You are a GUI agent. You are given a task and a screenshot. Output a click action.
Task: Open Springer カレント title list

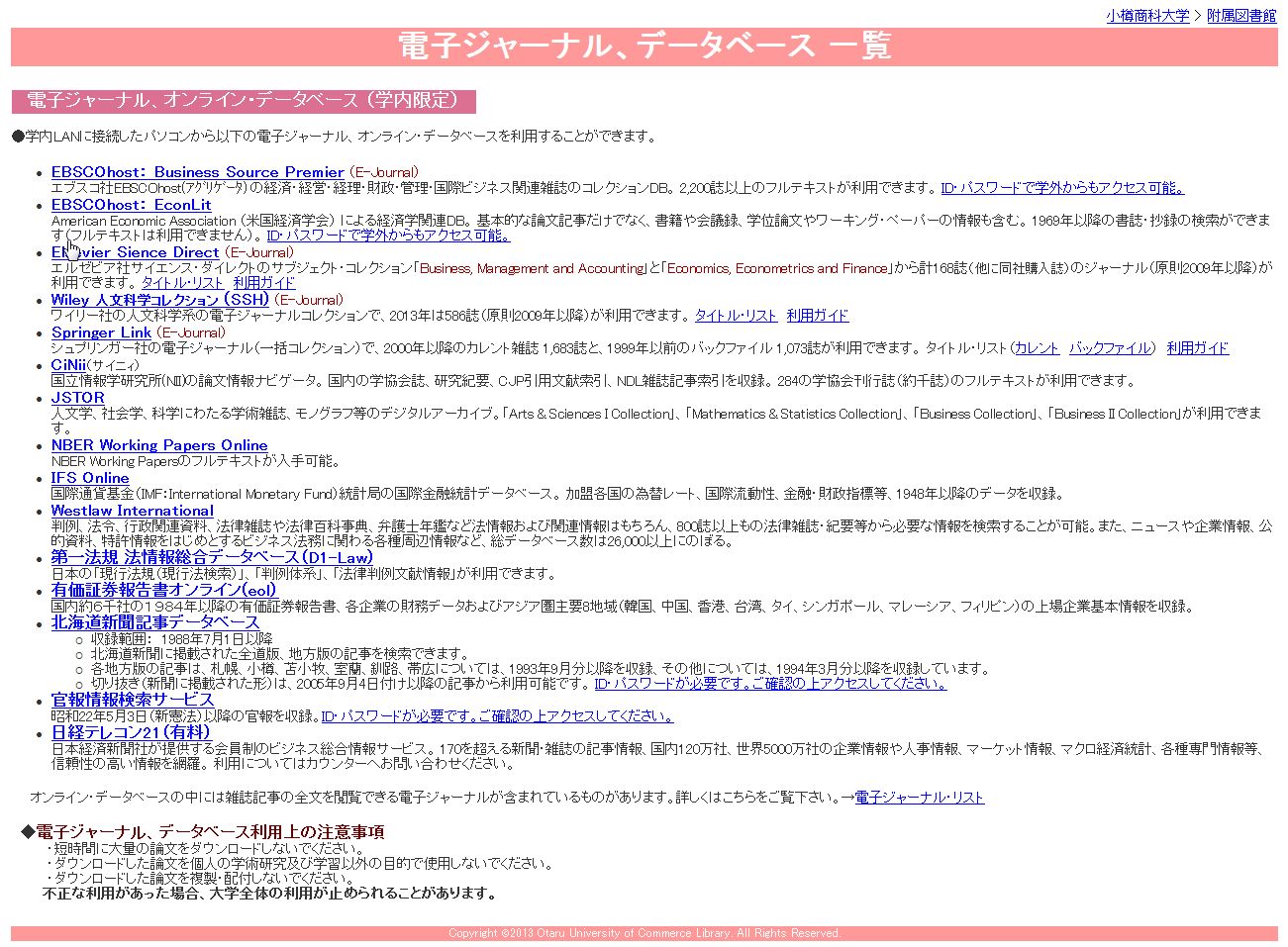[1037, 348]
